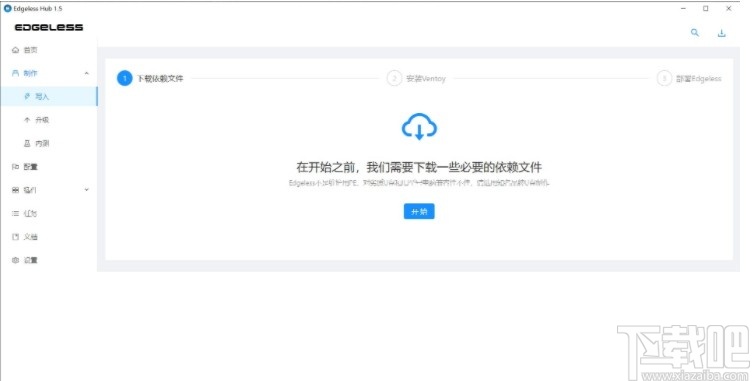Click the blue 开始 (start) button
Viewport: 752px width, 381px height.
pos(419,212)
